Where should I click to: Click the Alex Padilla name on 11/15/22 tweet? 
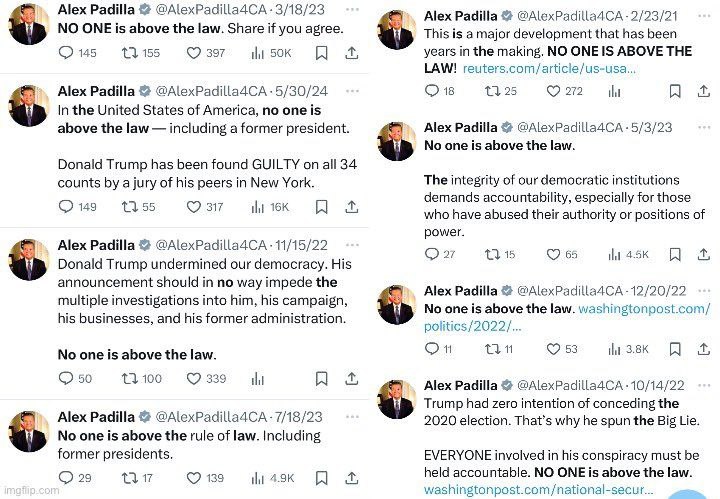pyautogui.click(x=96, y=245)
